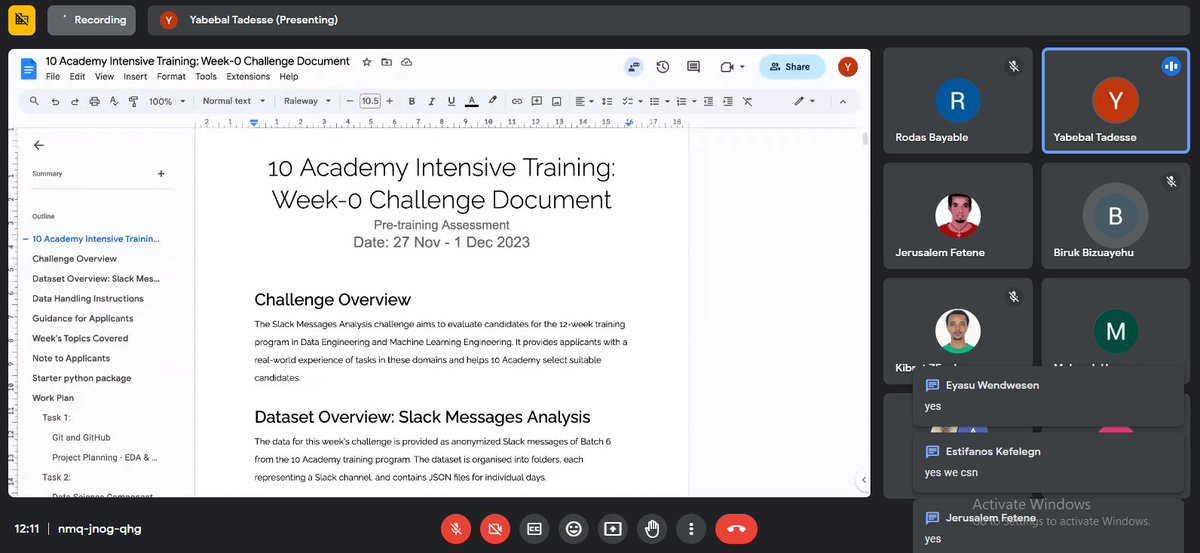1200x553 pixels.
Task: Open more options three-dot menu in Meet
Action: 691,529
